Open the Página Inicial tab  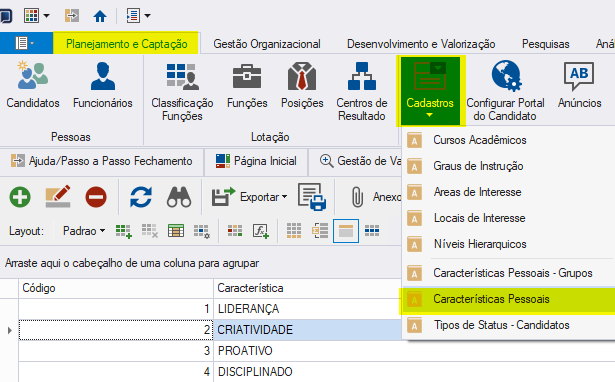[x=256, y=161]
